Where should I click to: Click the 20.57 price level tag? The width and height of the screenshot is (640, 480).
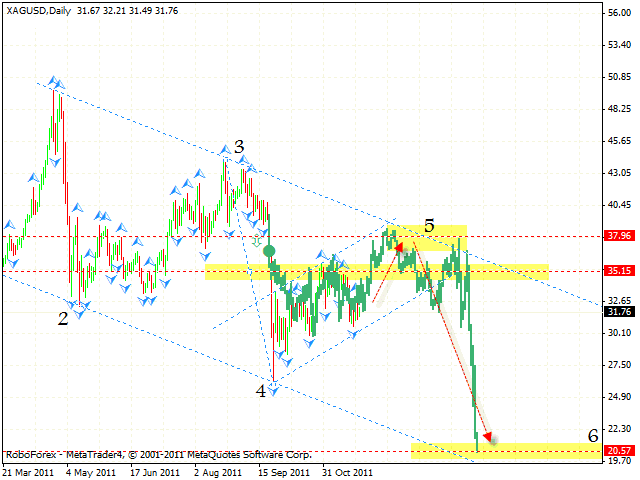pyautogui.click(x=620, y=451)
